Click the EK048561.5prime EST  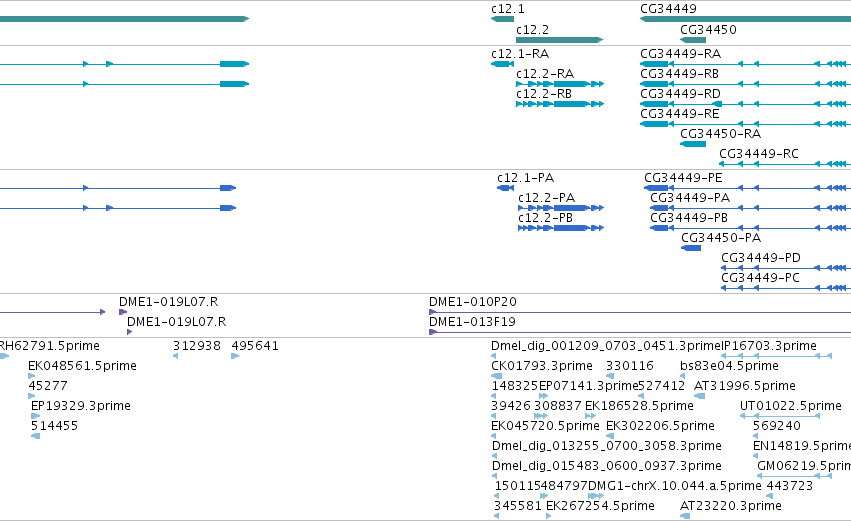[31, 376]
